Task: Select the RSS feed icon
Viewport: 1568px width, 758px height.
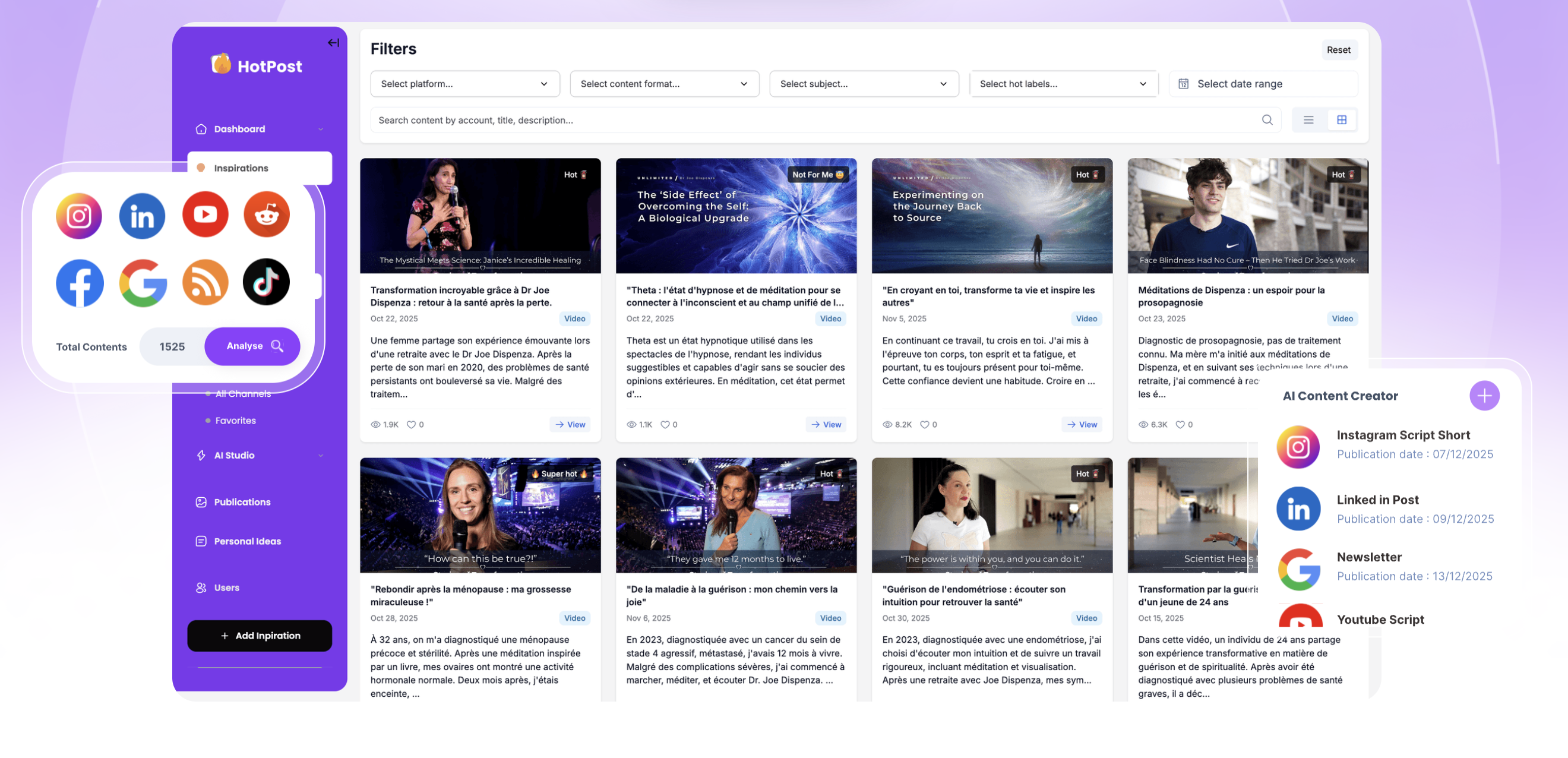Action: [205, 283]
